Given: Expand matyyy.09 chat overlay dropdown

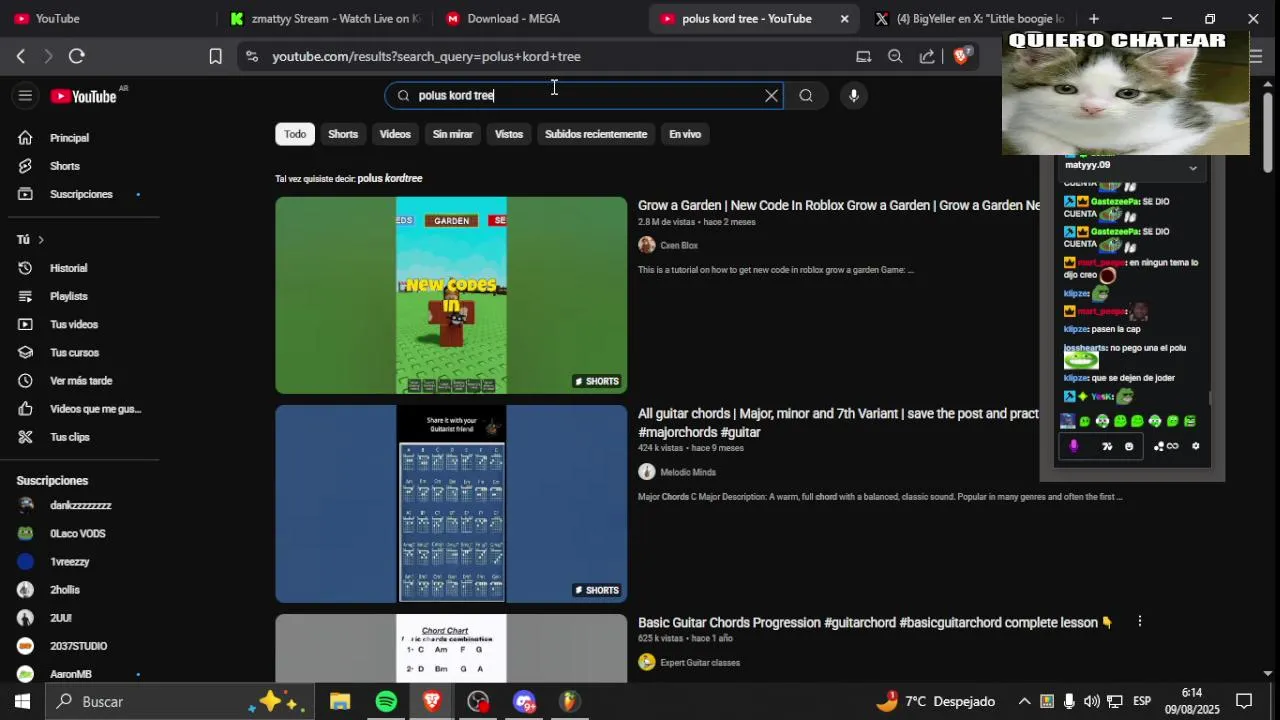Looking at the screenshot, I should 1192,168.
